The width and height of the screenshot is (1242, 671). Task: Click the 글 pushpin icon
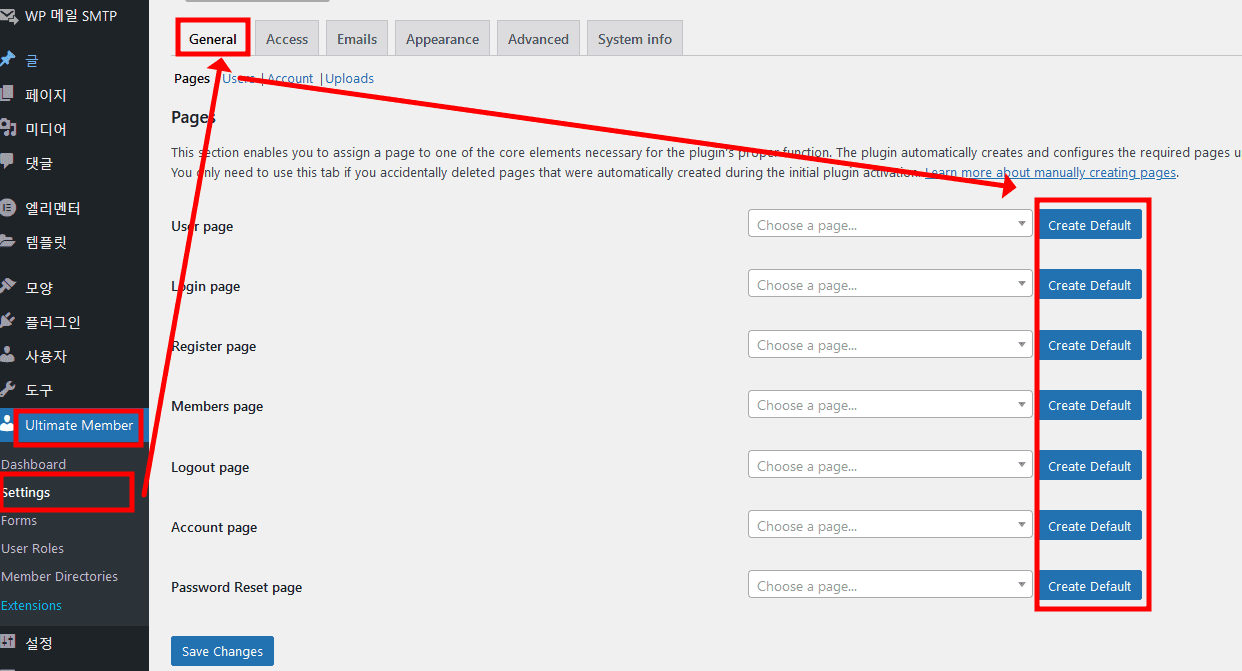click(x=7, y=60)
